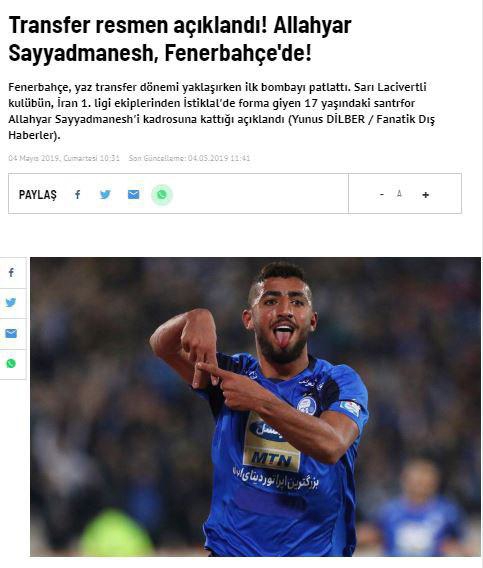The height and width of the screenshot is (568, 483).
Task: Open the Allahyar Sayyadmanesh article photo
Action: 255,406
